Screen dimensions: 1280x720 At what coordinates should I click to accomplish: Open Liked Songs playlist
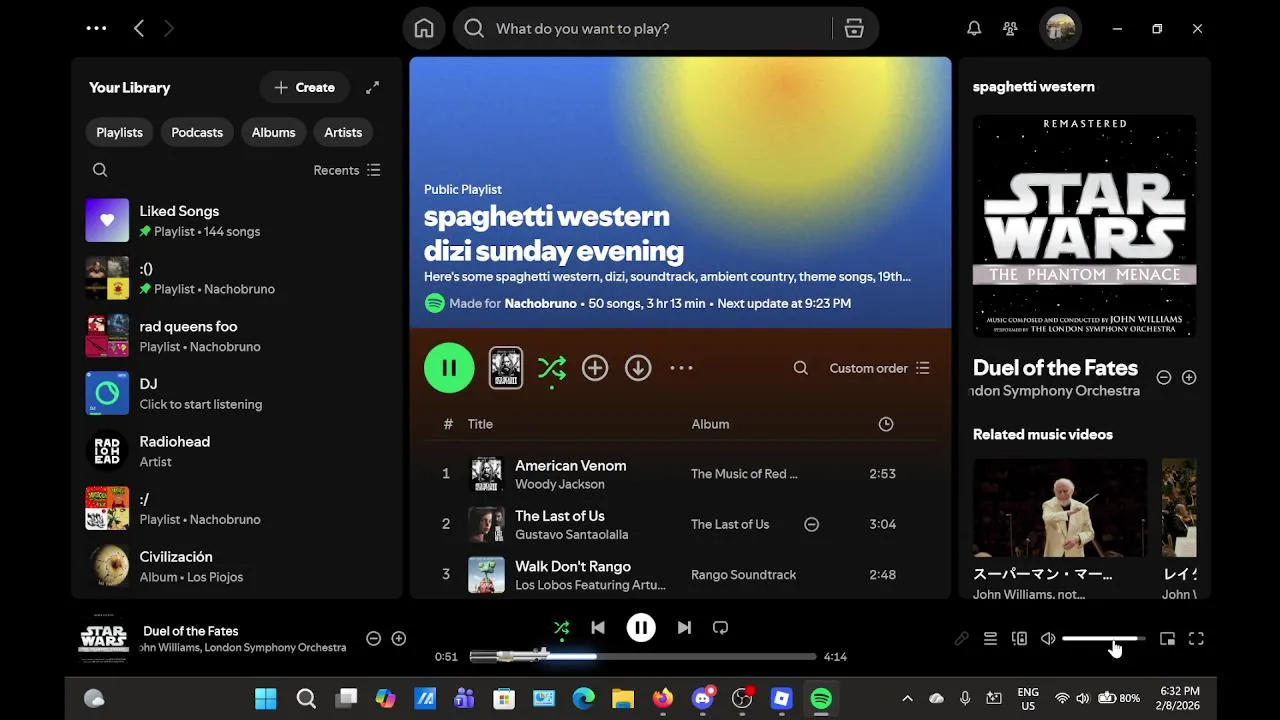point(236,220)
